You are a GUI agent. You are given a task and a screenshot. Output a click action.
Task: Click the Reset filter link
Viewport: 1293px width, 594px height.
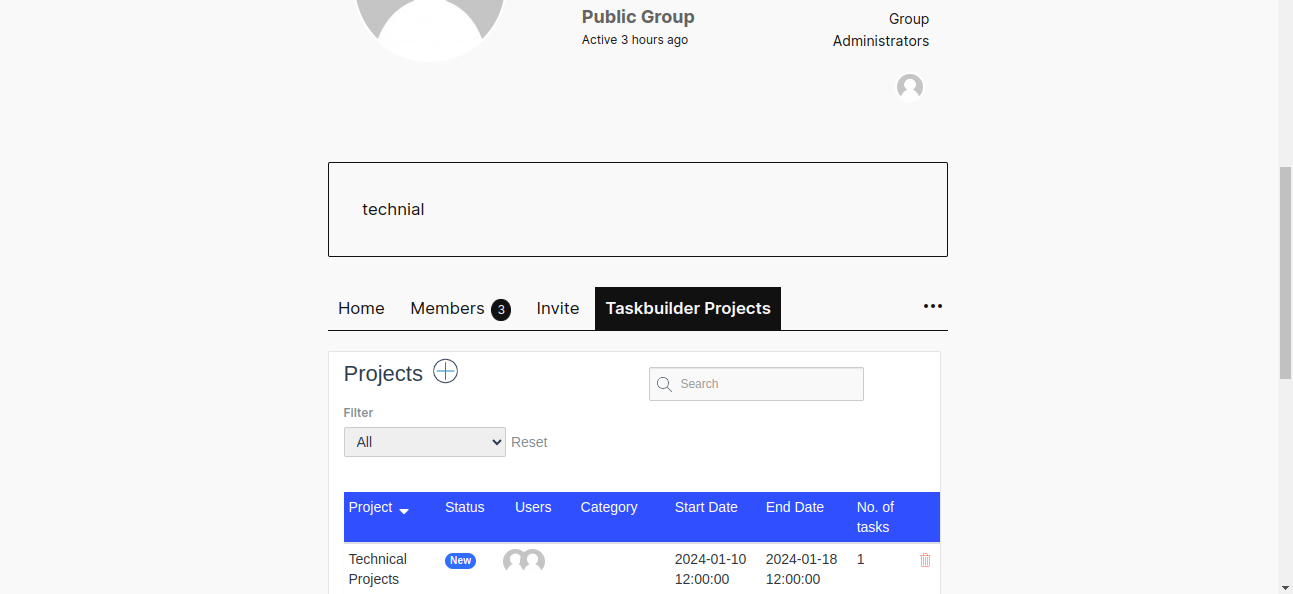[x=529, y=441]
